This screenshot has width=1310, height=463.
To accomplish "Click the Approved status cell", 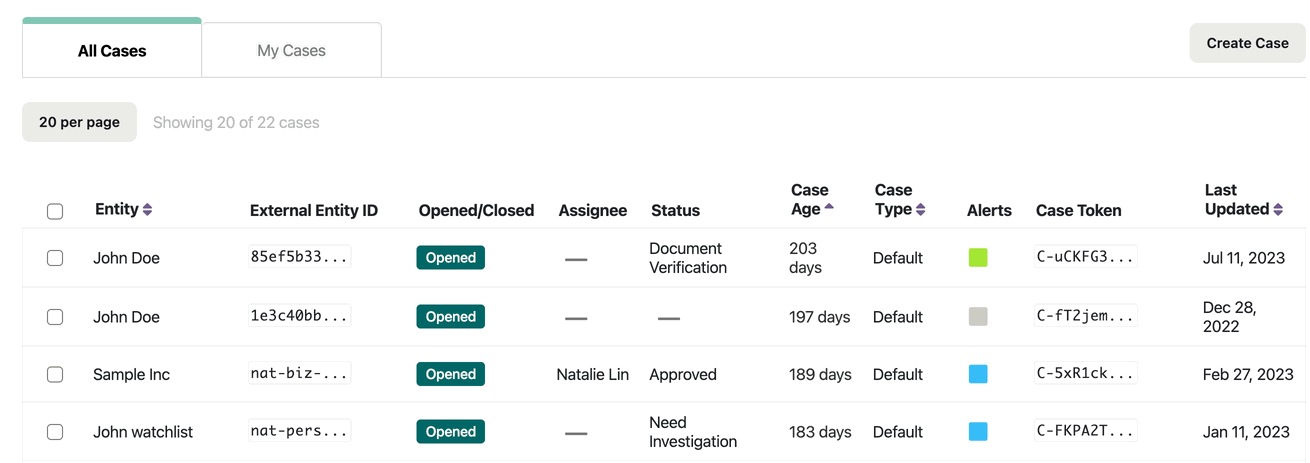I will coord(683,374).
